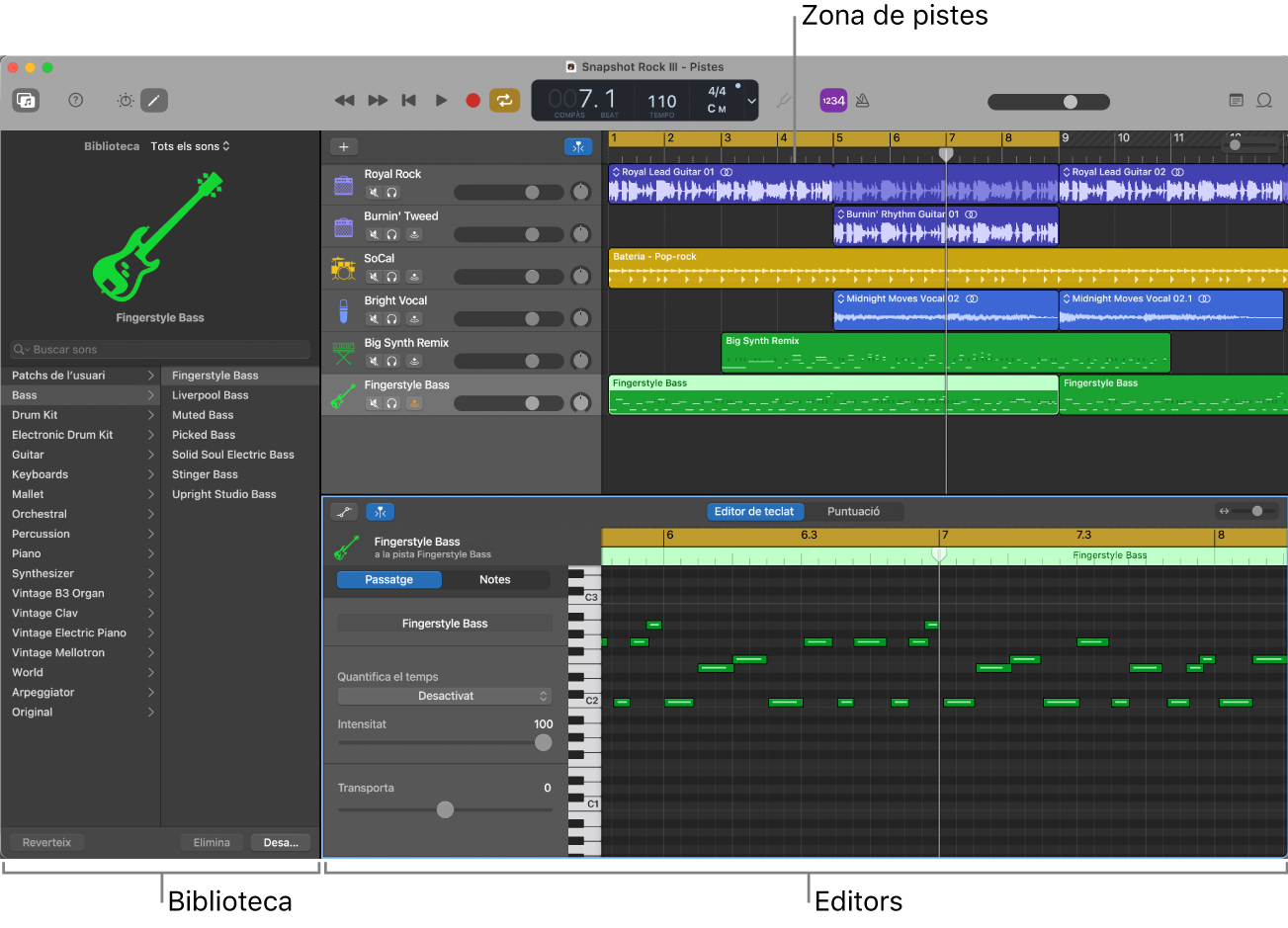Turn on the 1234 count-in

832,100
